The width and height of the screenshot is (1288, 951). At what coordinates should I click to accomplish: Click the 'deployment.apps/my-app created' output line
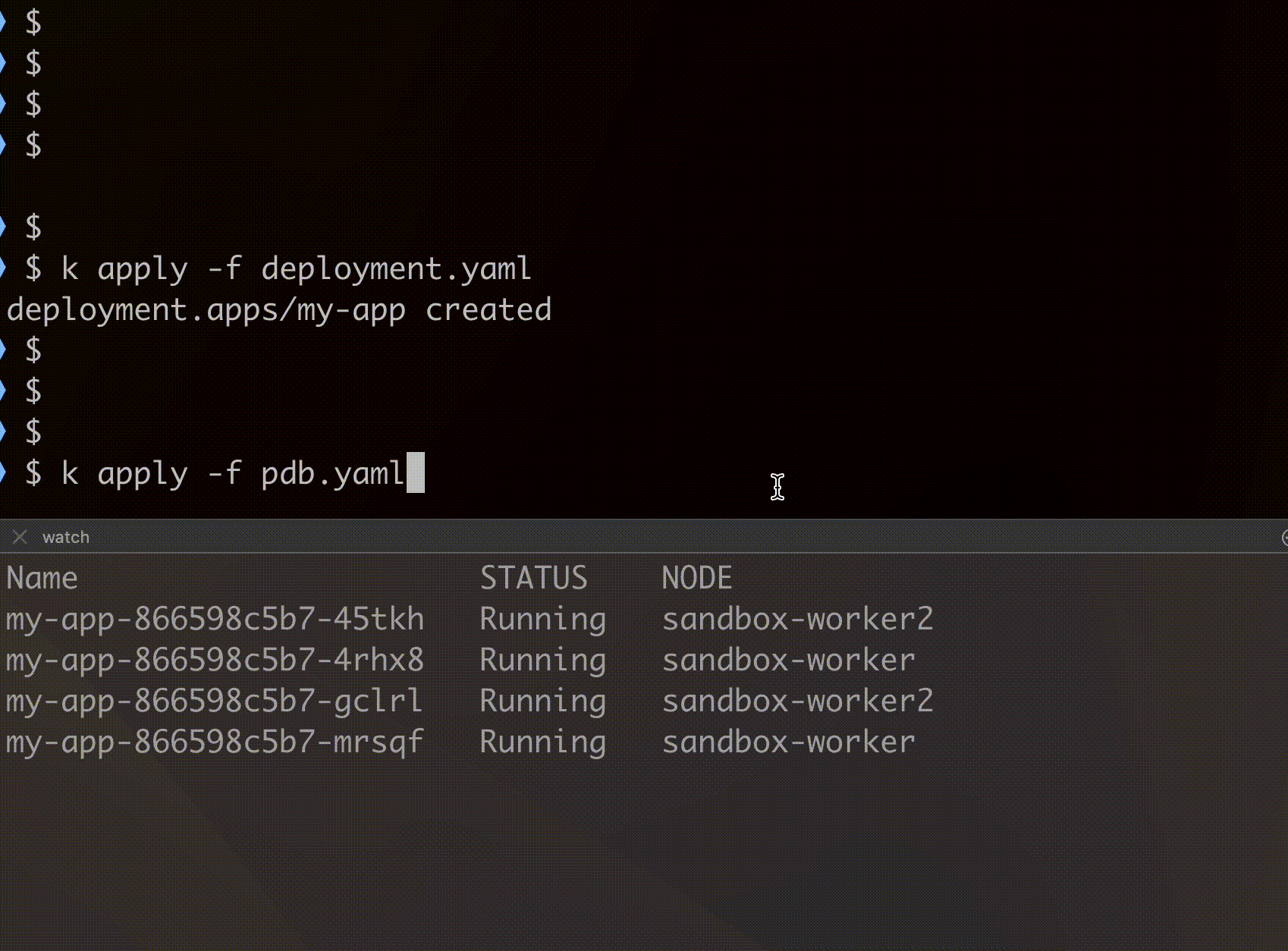tap(278, 310)
